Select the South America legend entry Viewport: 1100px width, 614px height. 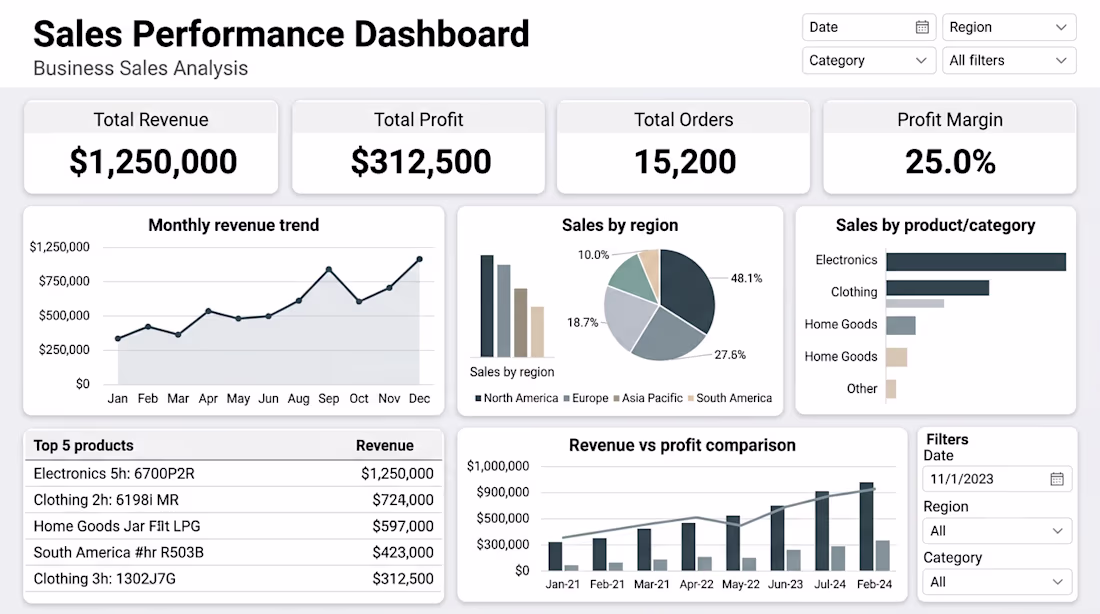point(730,399)
